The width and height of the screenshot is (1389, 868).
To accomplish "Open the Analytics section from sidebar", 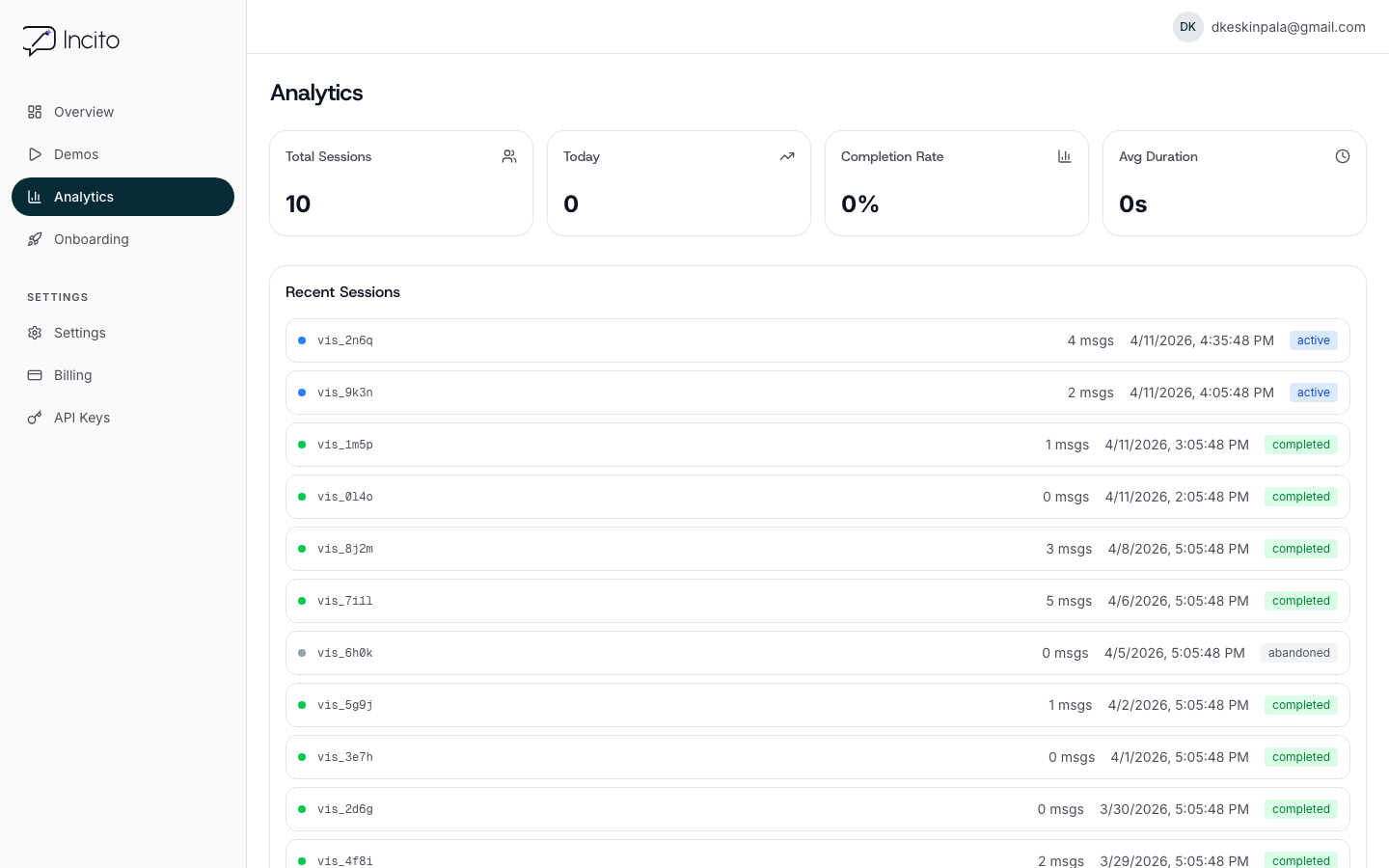I will (x=84, y=197).
